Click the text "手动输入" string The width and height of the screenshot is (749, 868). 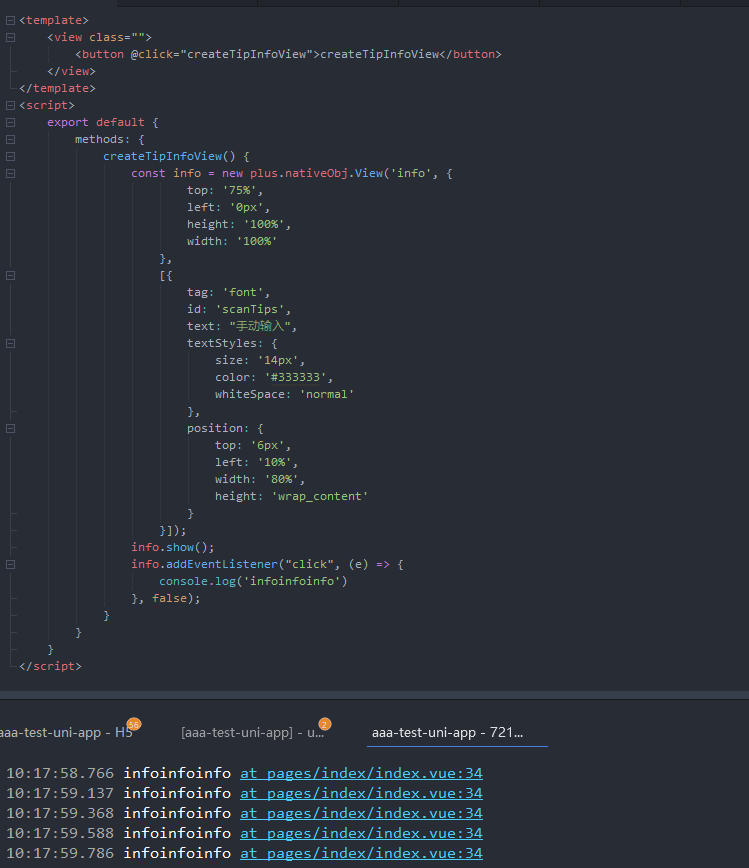pyautogui.click(x=260, y=327)
